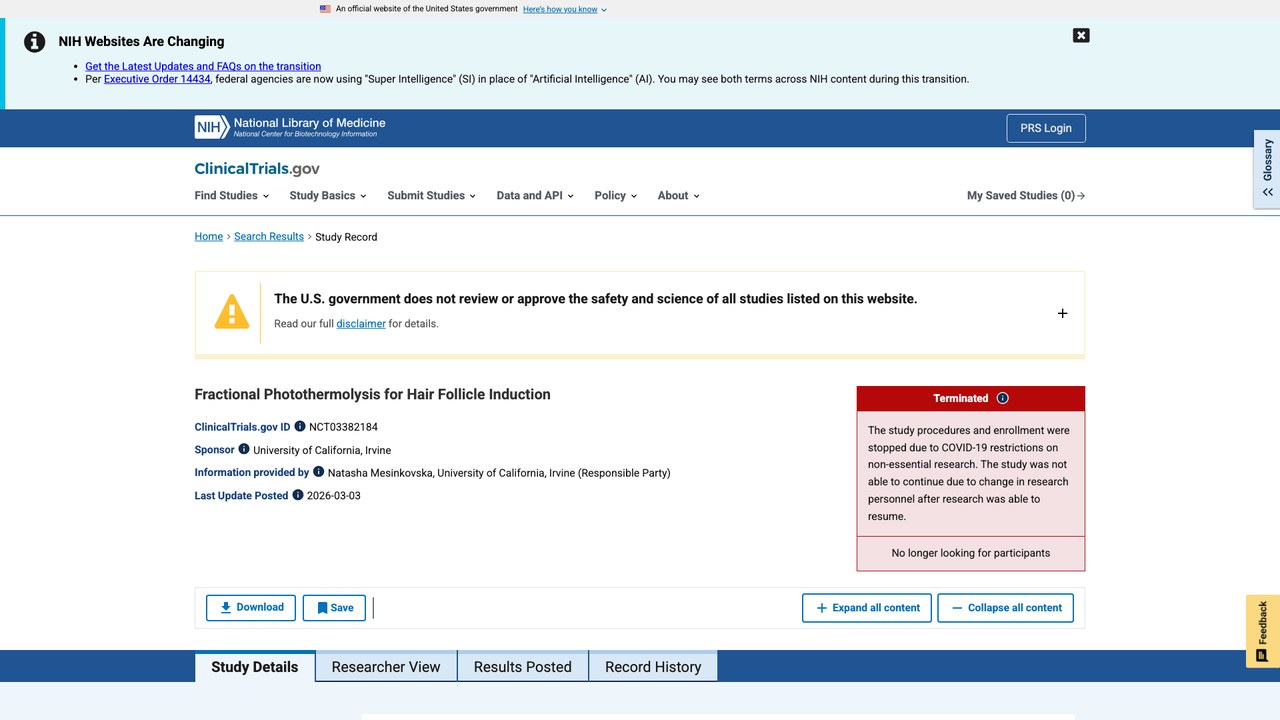Screen dimensions: 1280x720
Task: Open My Saved Studies (0) link
Action: [x=1026, y=195]
